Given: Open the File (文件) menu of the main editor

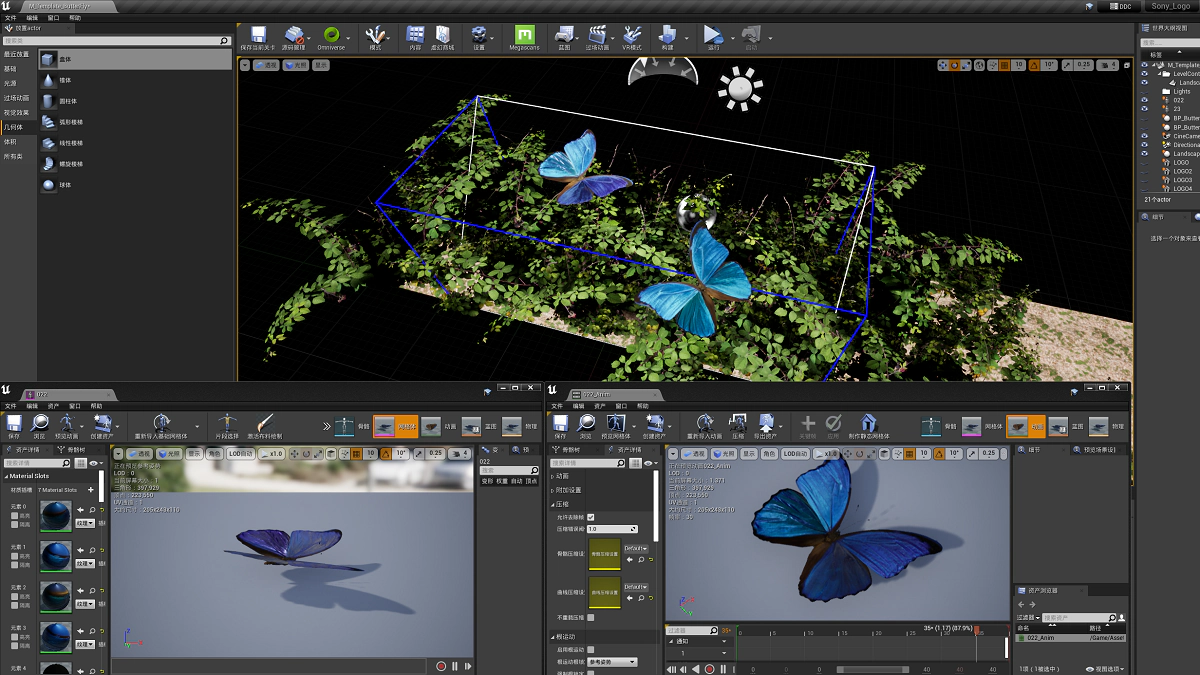Looking at the screenshot, I should [x=11, y=18].
